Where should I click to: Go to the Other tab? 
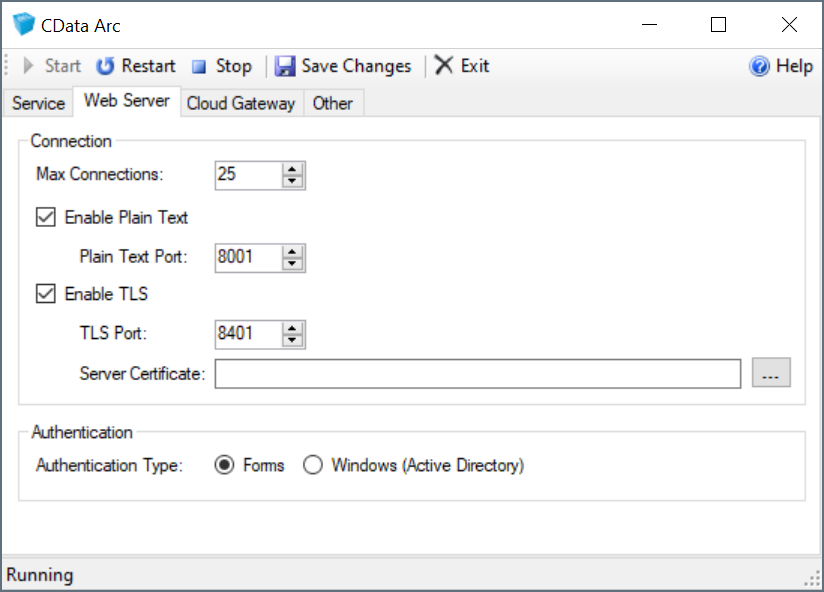point(332,103)
